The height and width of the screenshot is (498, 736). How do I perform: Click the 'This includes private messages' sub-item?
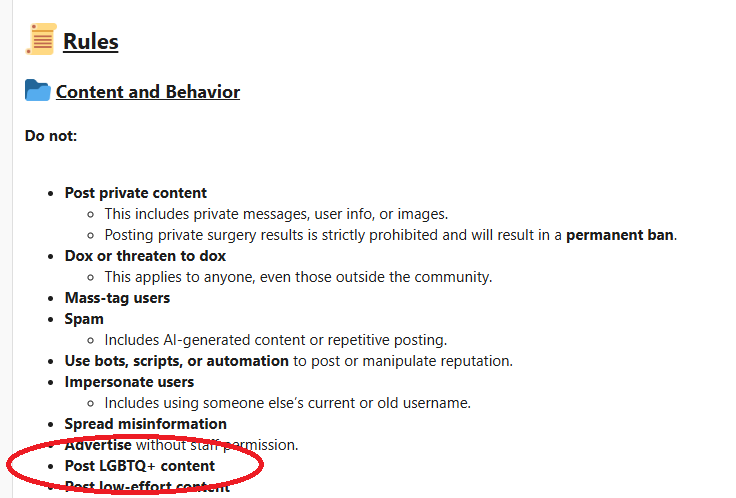click(276, 214)
